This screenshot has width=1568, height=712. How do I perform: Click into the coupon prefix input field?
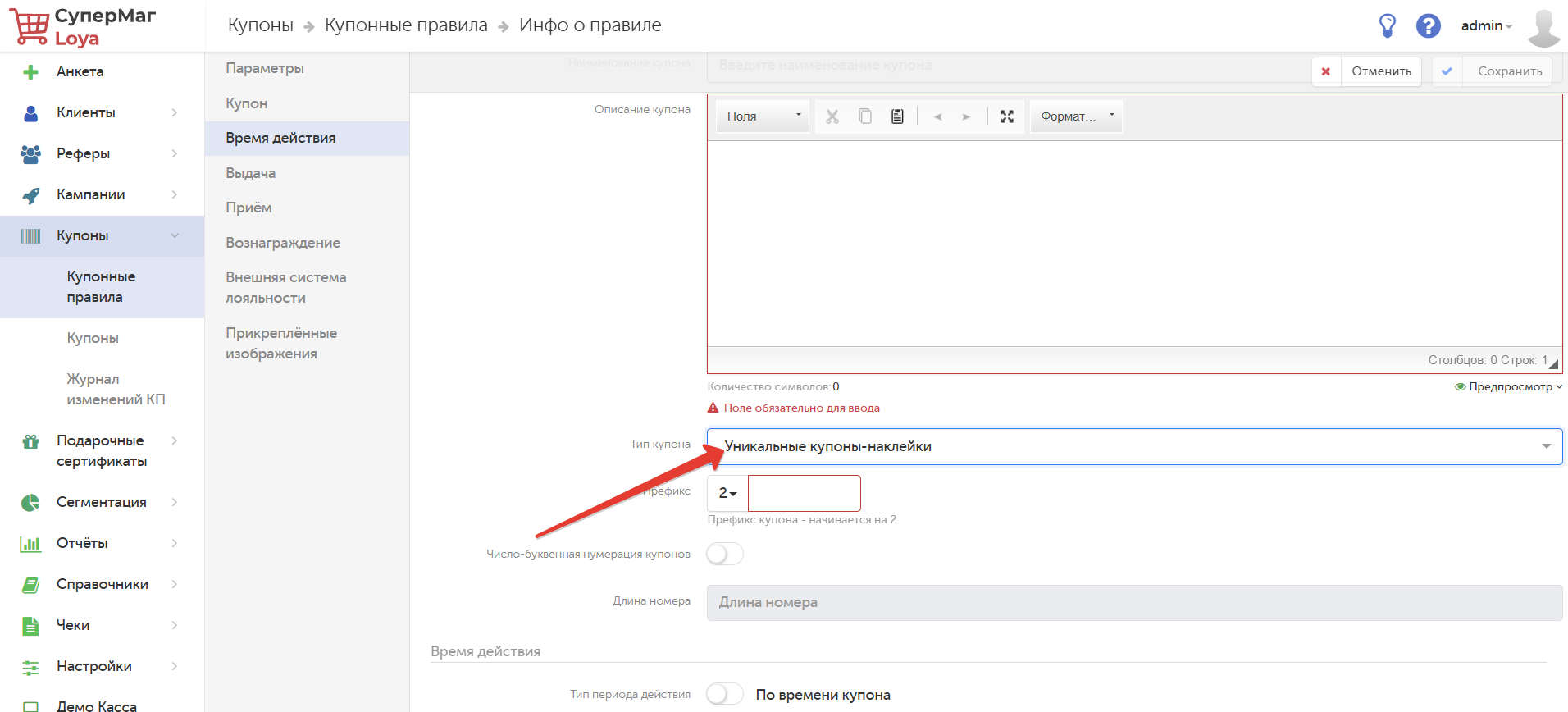coord(804,493)
